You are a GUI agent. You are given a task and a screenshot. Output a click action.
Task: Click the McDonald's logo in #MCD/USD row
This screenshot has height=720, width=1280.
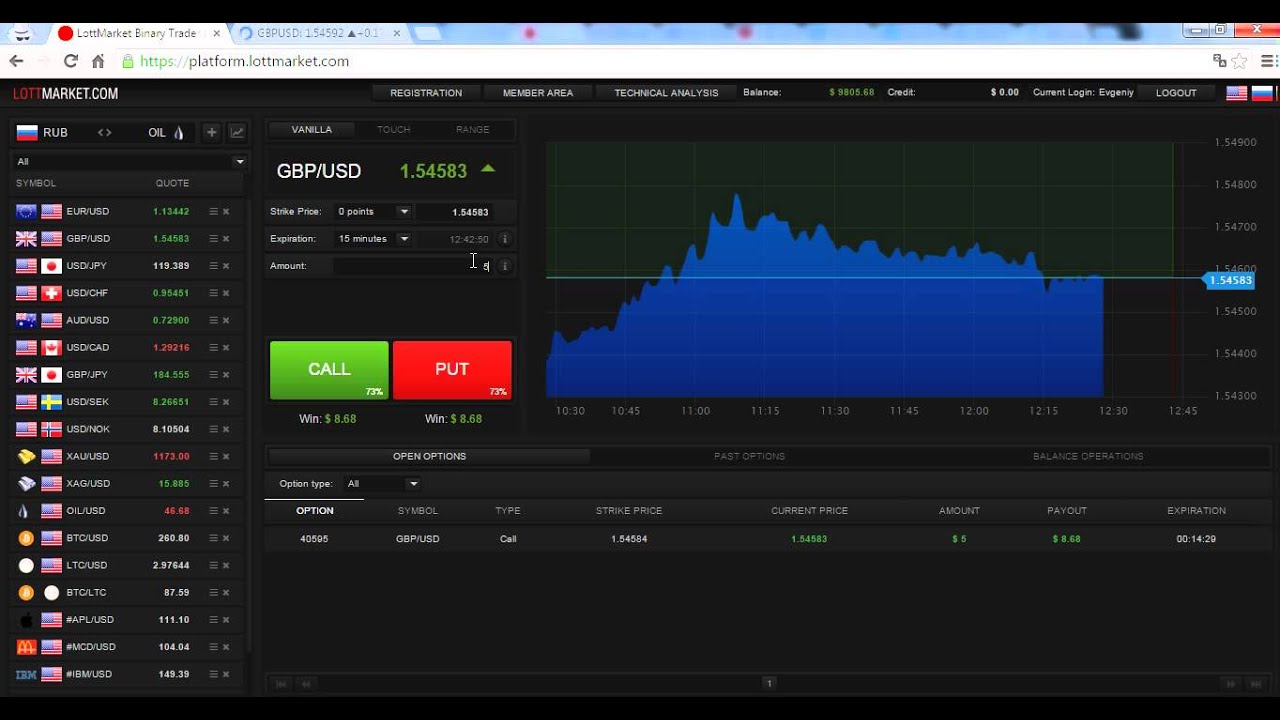(27, 647)
